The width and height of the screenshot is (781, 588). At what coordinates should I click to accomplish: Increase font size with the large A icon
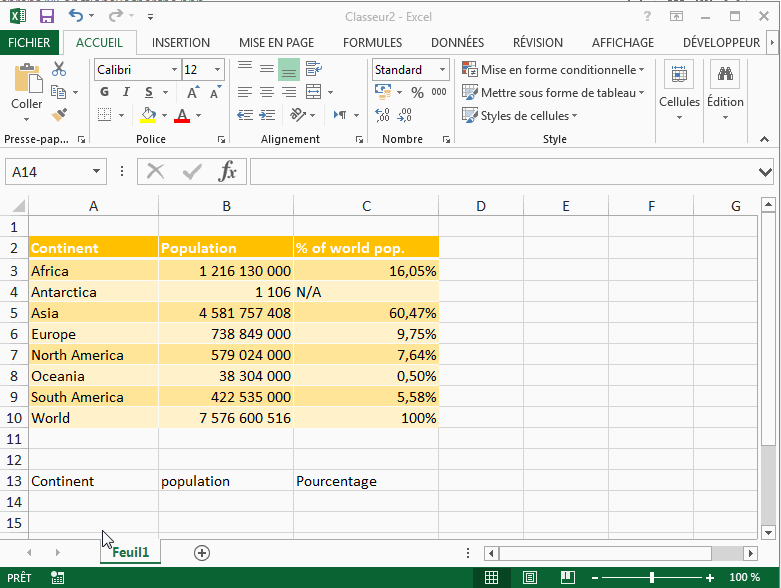[193, 93]
